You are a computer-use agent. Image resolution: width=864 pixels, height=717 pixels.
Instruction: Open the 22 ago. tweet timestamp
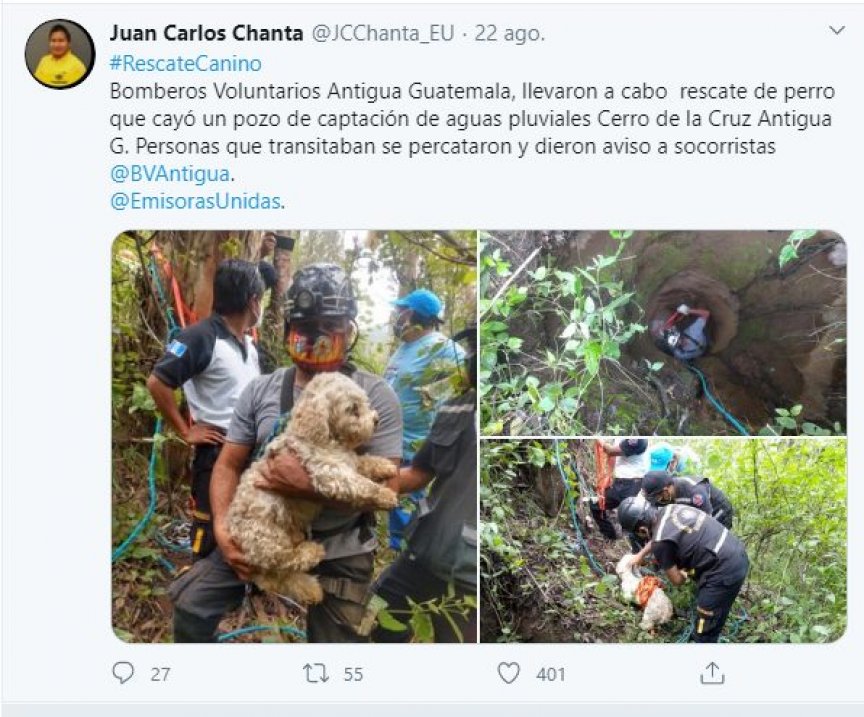click(x=509, y=34)
